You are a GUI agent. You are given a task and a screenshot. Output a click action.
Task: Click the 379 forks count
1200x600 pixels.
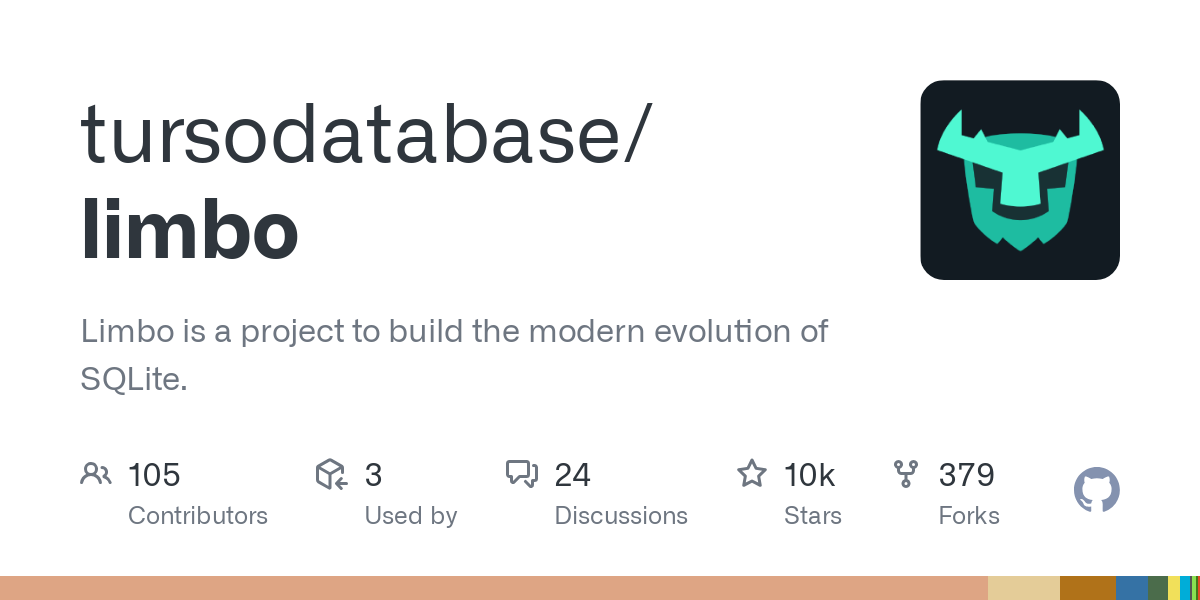pos(966,475)
